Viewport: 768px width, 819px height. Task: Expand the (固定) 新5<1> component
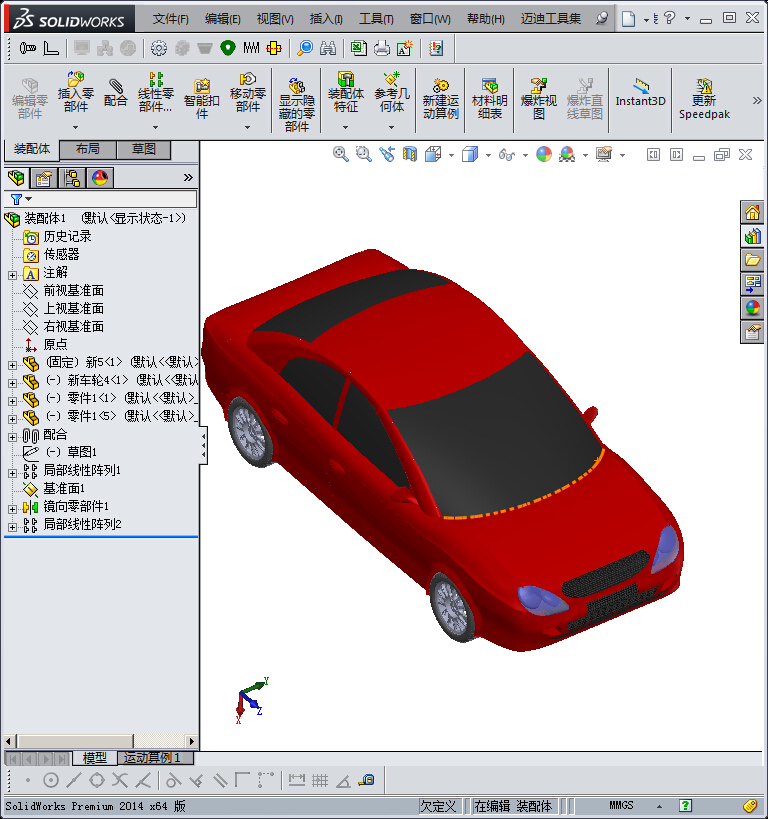(13, 365)
